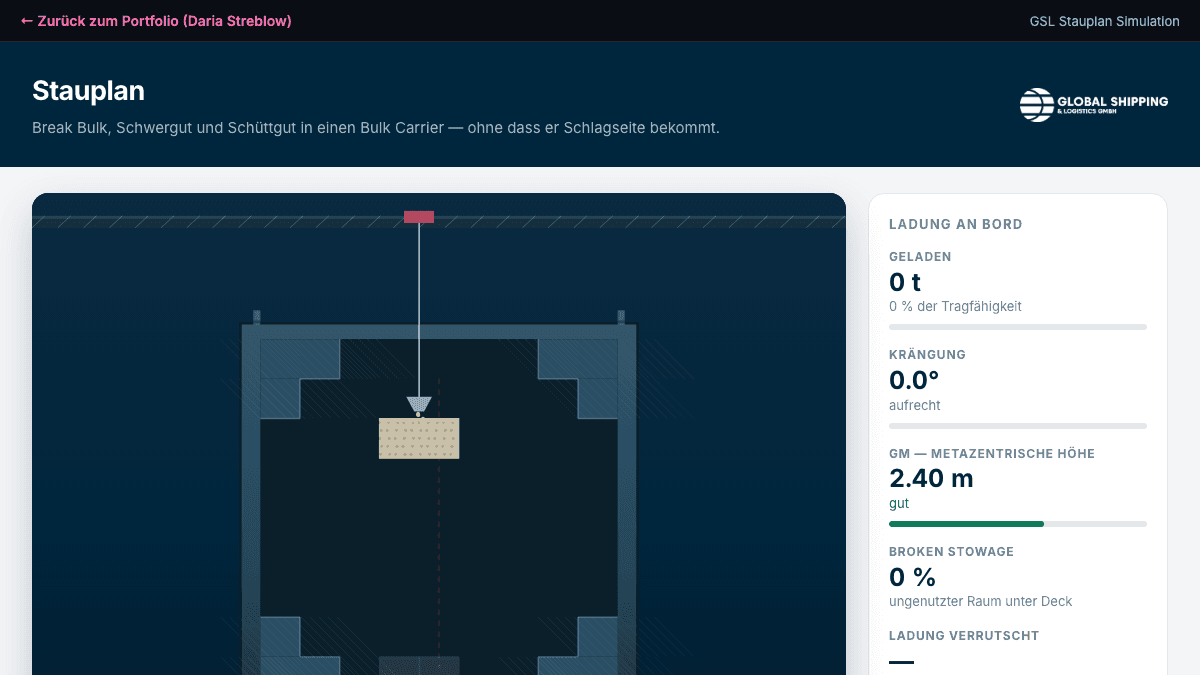Click the green 'gut' status text
The width and height of the screenshot is (1200, 675).
899,504
